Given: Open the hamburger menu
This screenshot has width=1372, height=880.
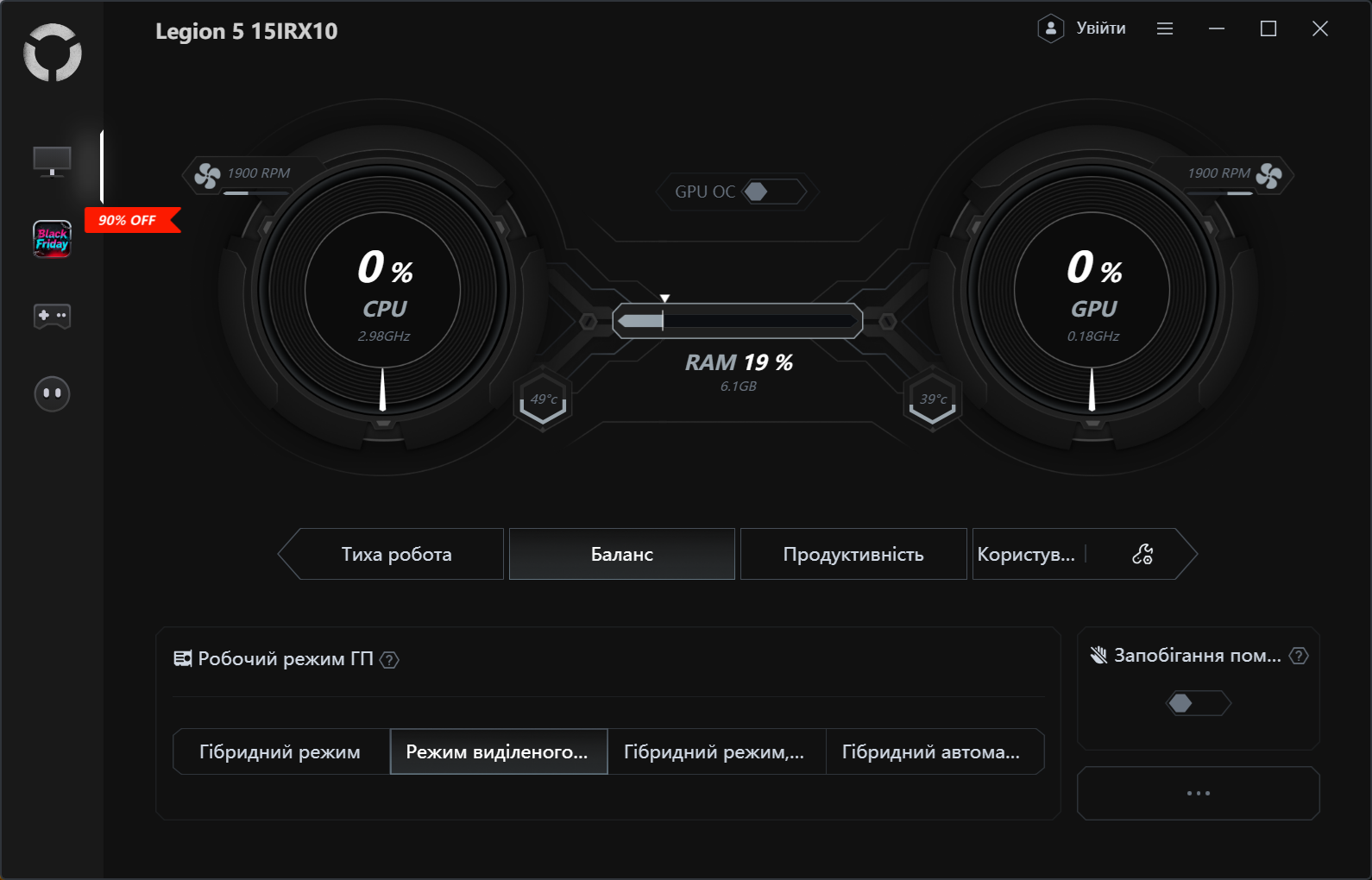Looking at the screenshot, I should [x=1165, y=28].
